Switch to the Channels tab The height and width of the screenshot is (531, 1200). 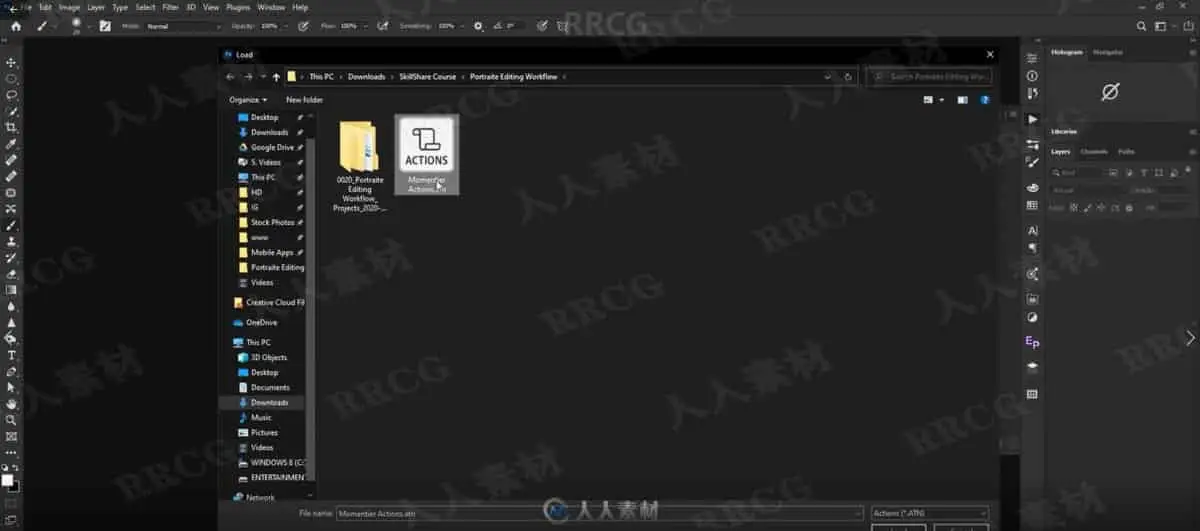click(x=1094, y=152)
